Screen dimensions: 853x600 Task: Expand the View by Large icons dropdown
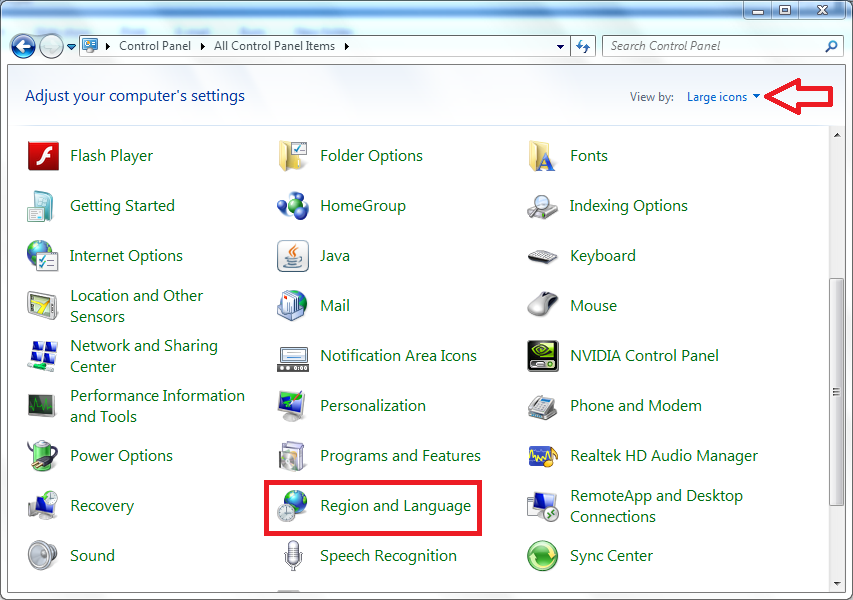coord(723,97)
